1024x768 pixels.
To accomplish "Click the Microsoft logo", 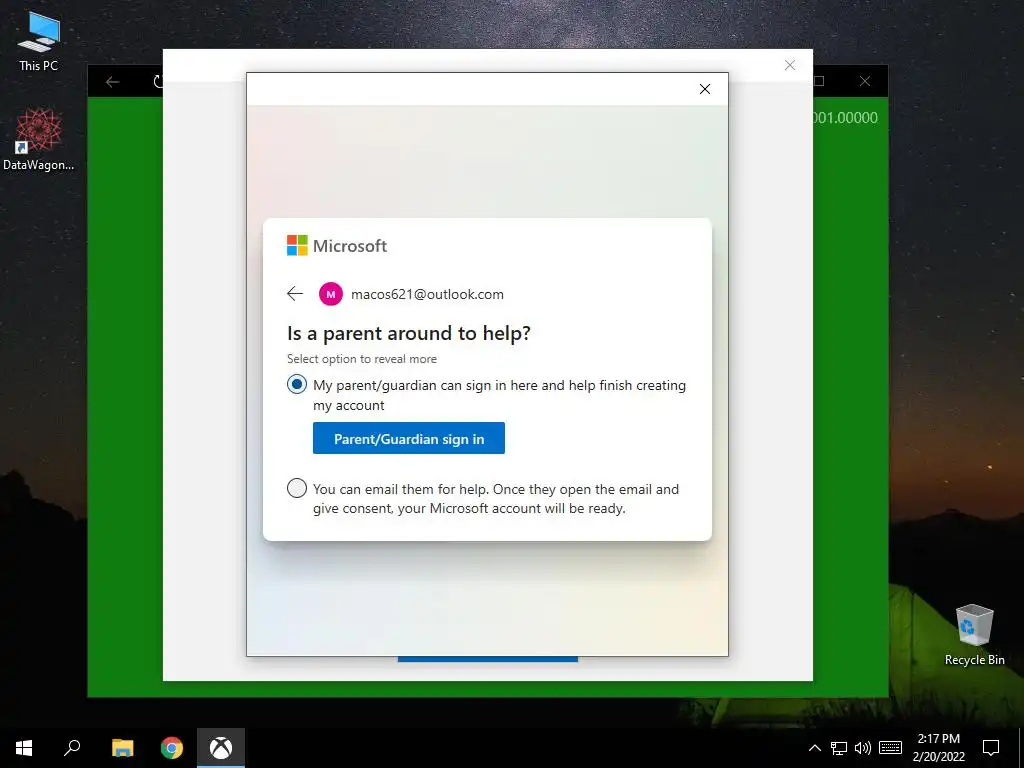I will pos(337,246).
